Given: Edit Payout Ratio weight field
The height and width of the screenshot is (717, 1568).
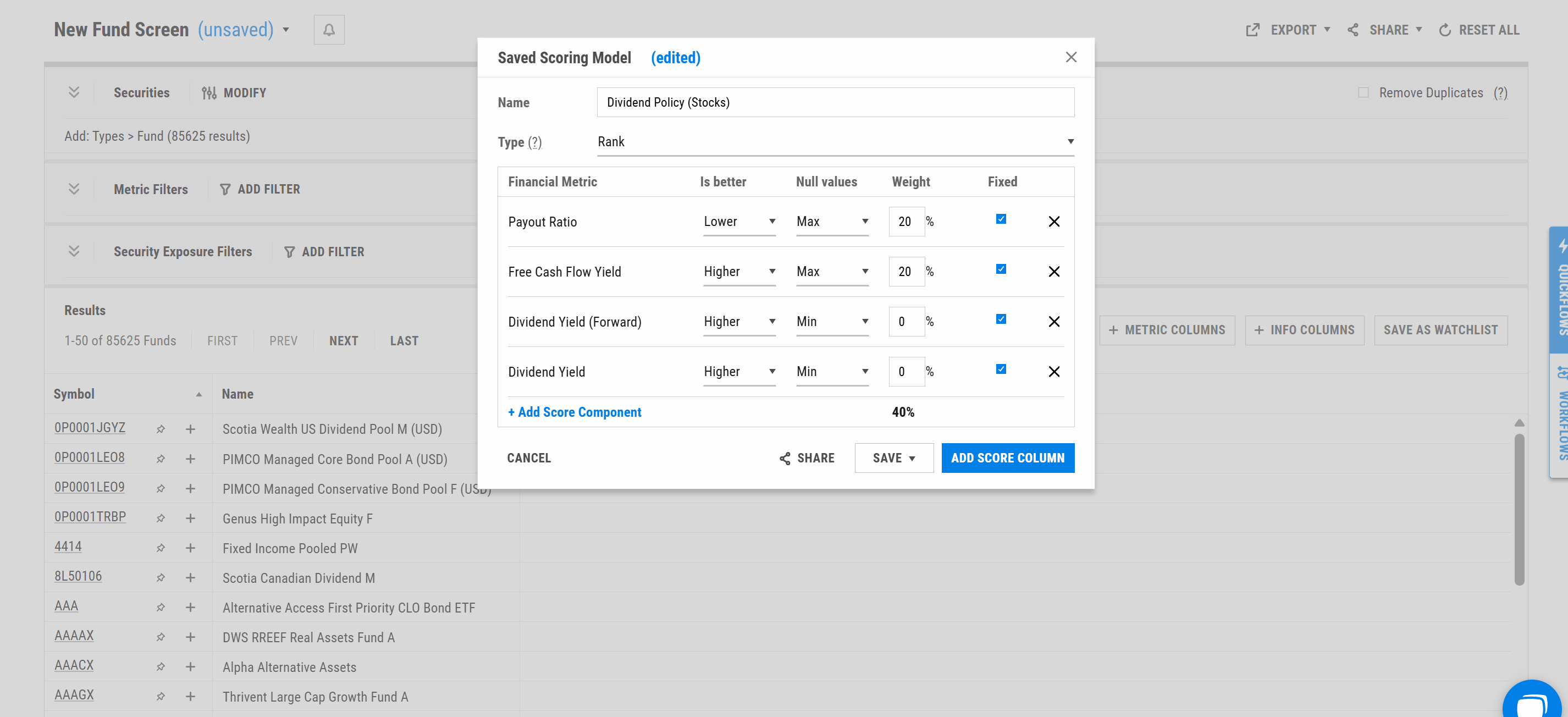Looking at the screenshot, I should [907, 222].
